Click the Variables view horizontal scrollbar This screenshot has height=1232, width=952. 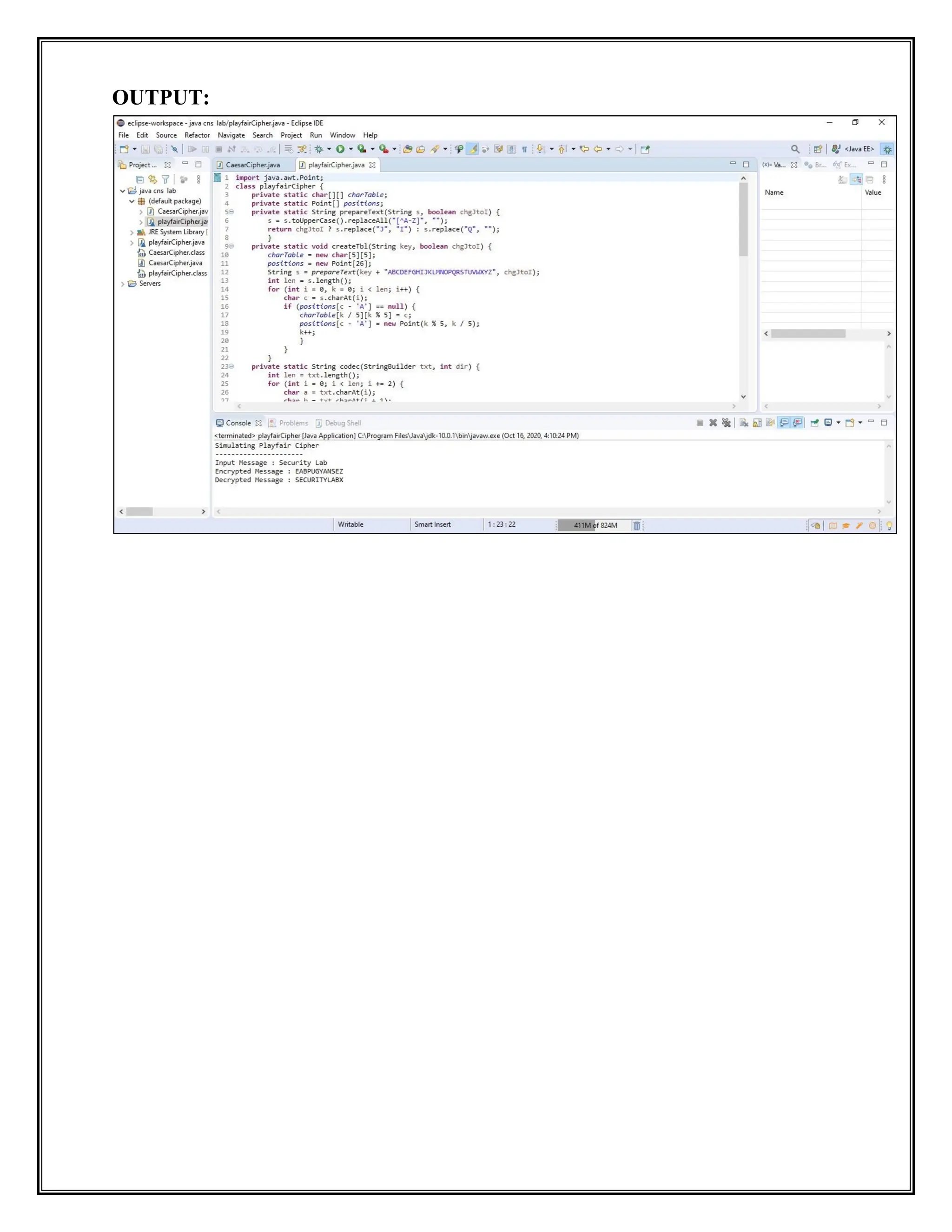pyautogui.click(x=808, y=334)
